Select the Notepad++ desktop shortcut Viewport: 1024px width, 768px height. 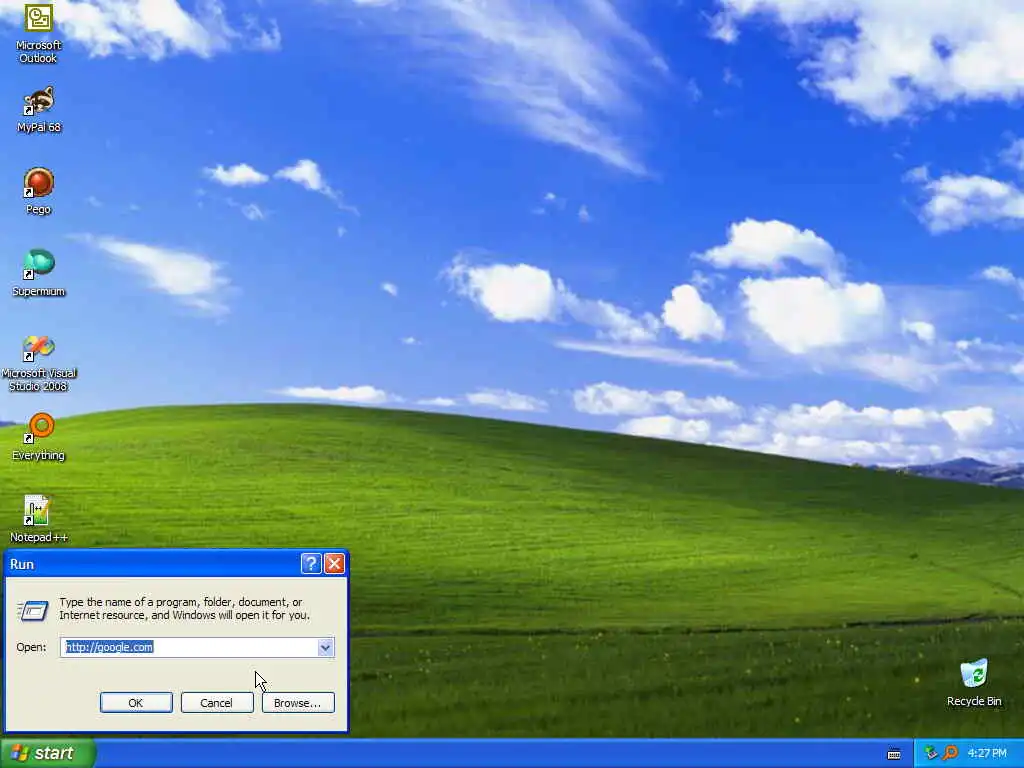coord(39,519)
